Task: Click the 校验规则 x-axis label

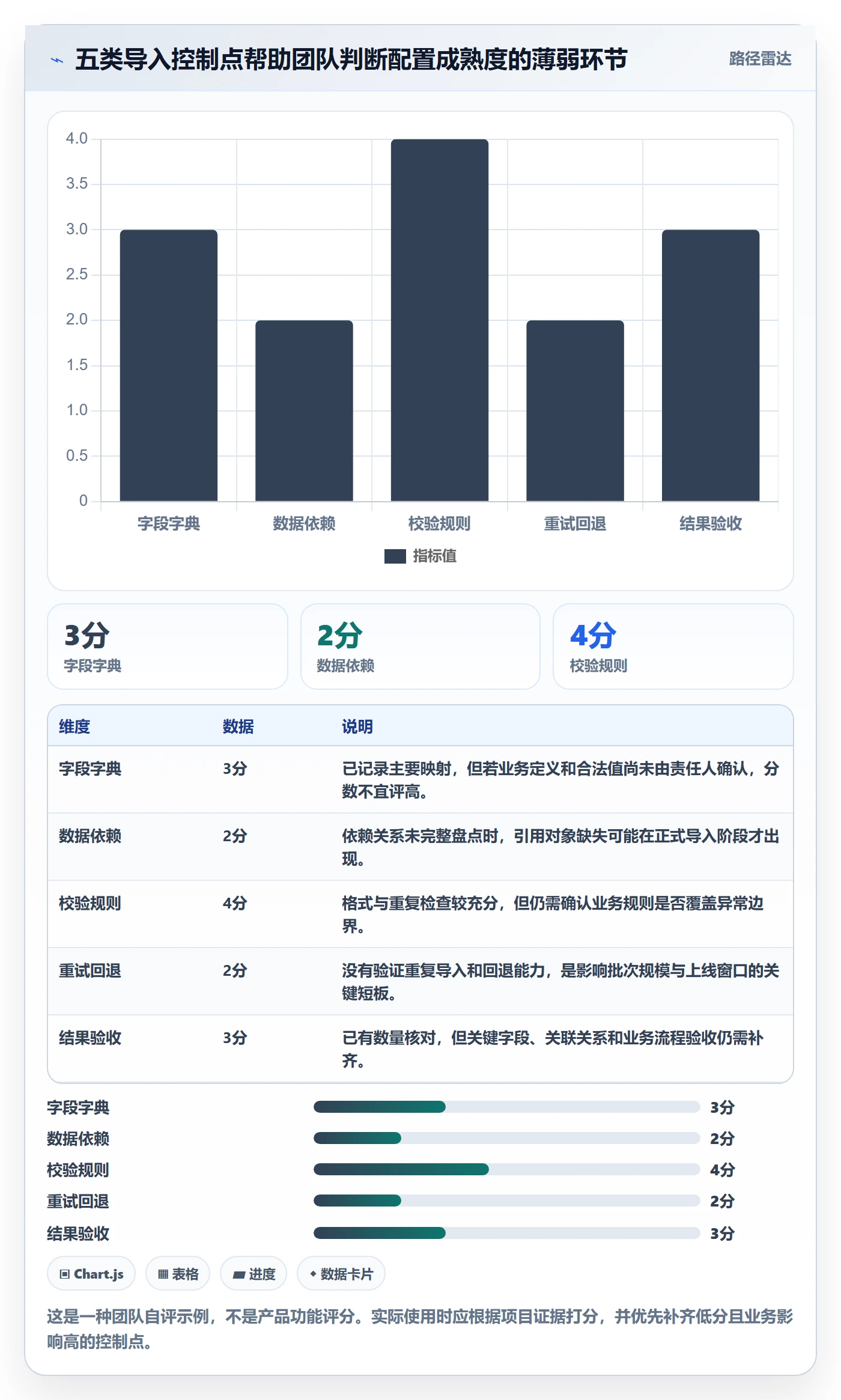Action: click(x=440, y=524)
